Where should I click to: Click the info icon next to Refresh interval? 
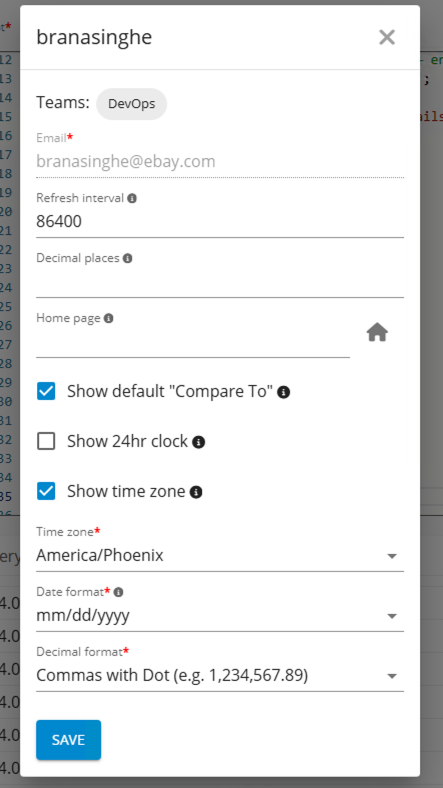[132, 199]
